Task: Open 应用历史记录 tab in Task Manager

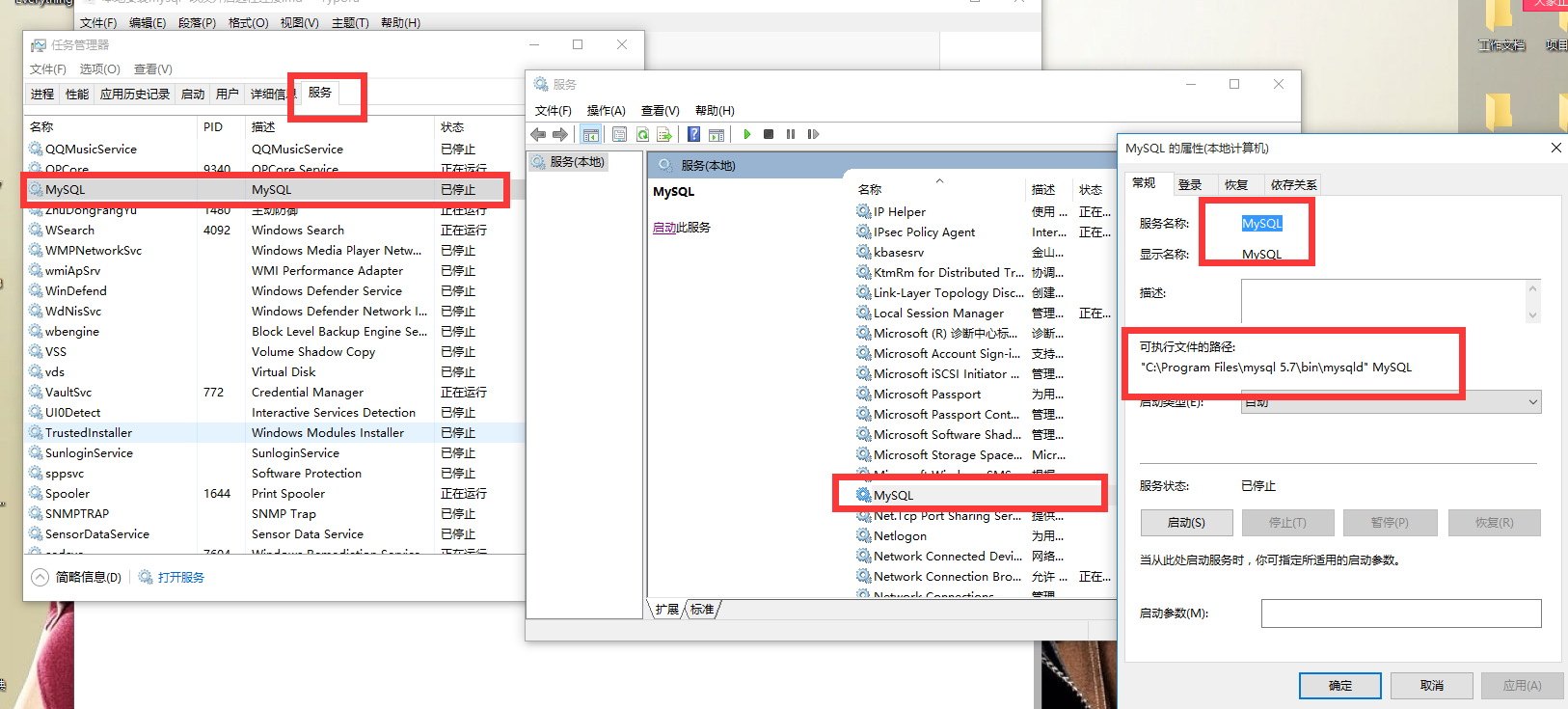Action: 135,94
